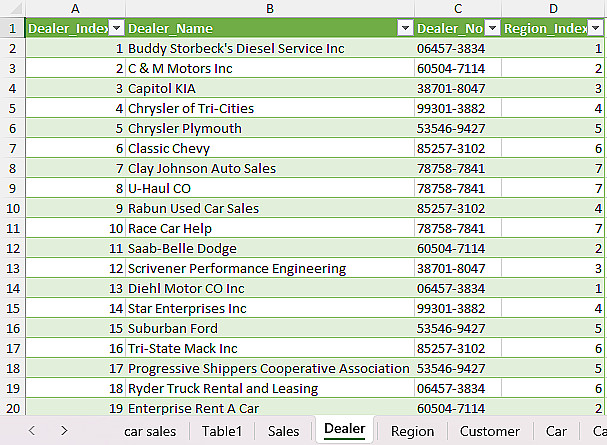Select the Diehl Motor CO Inc cell
Image resolution: width=607 pixels, height=445 pixels.
[270, 288]
